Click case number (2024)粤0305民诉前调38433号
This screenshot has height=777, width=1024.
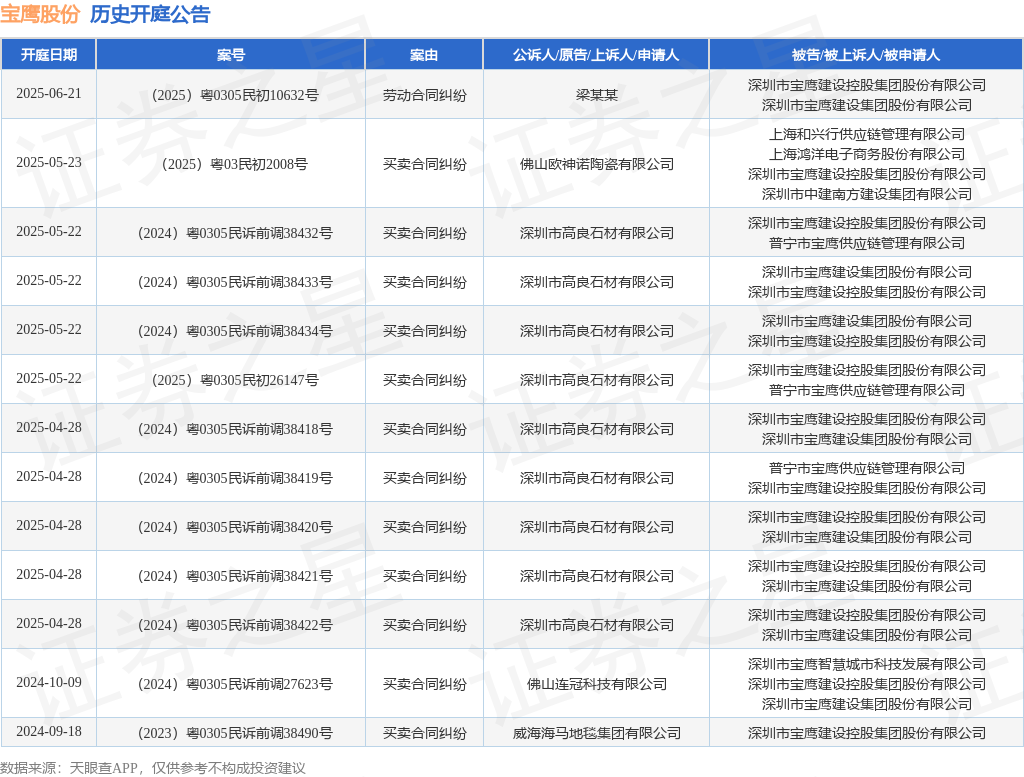235,282
